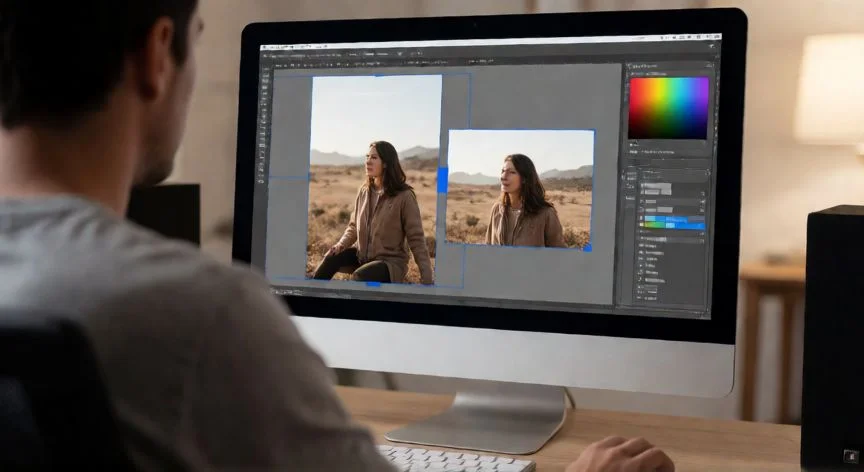Select the left photo of the seated woman

(x=374, y=179)
